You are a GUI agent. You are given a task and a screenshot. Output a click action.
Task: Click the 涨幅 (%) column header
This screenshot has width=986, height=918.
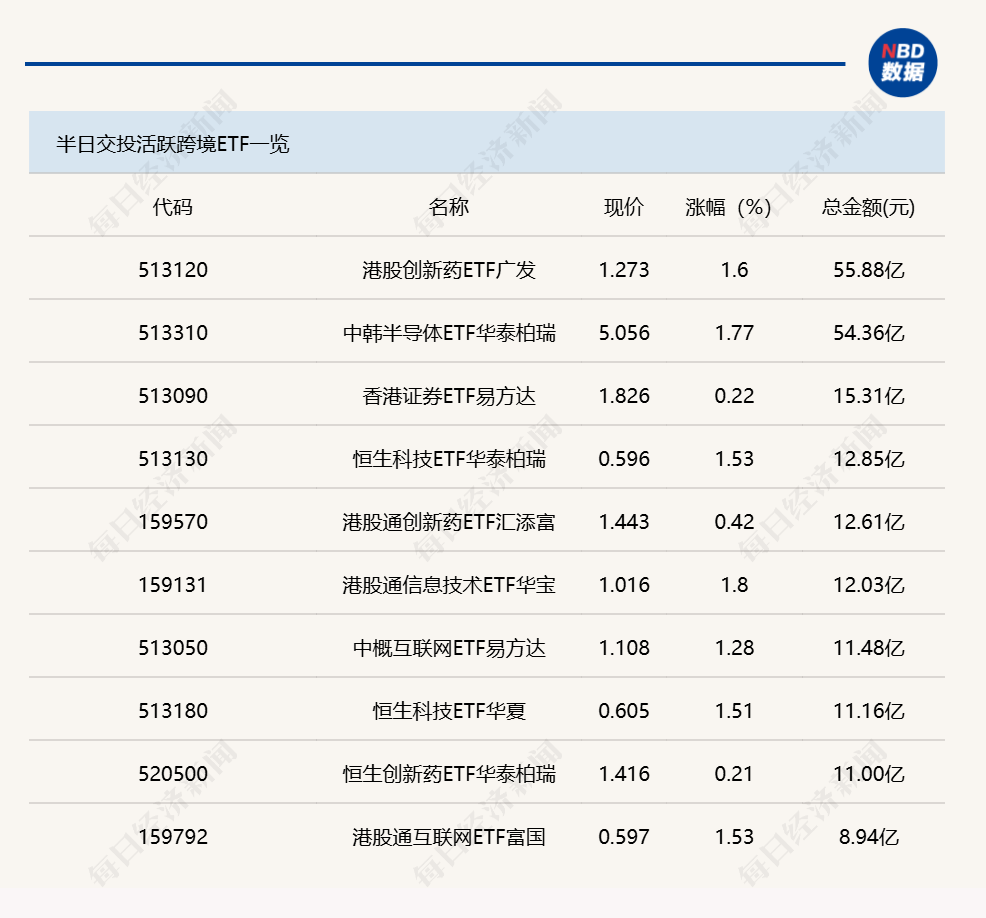tap(728, 207)
